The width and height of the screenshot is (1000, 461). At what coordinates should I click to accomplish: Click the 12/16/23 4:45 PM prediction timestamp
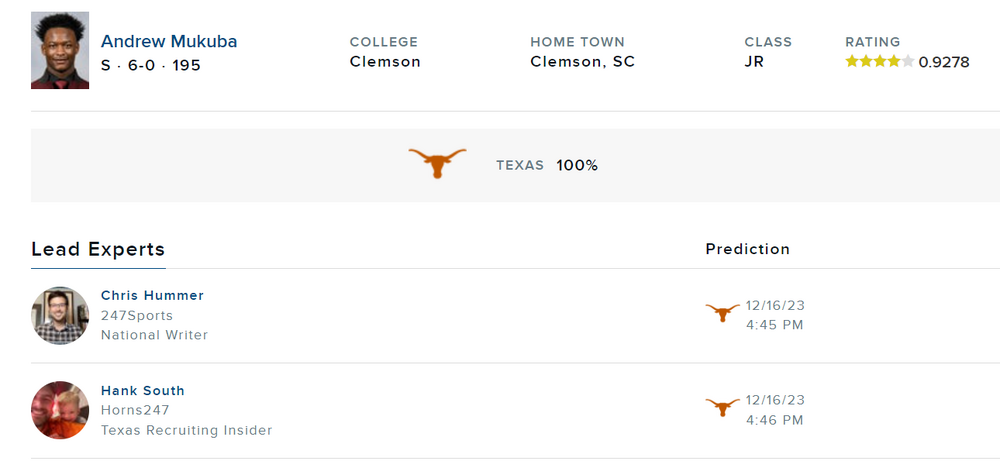coord(775,315)
